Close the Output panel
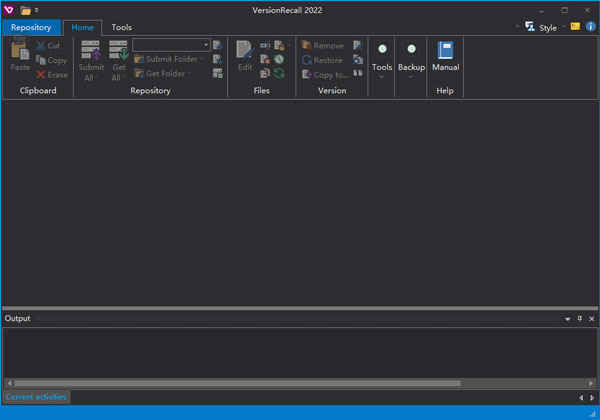600x420 pixels. [x=592, y=319]
